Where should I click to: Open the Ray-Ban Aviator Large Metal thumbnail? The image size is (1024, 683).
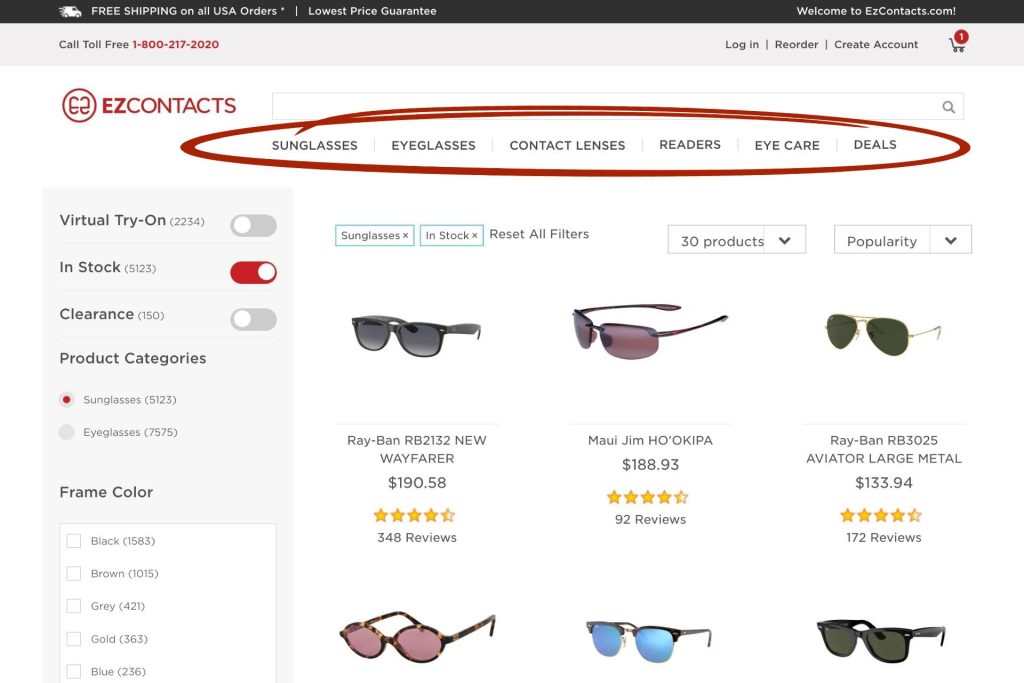coord(883,333)
